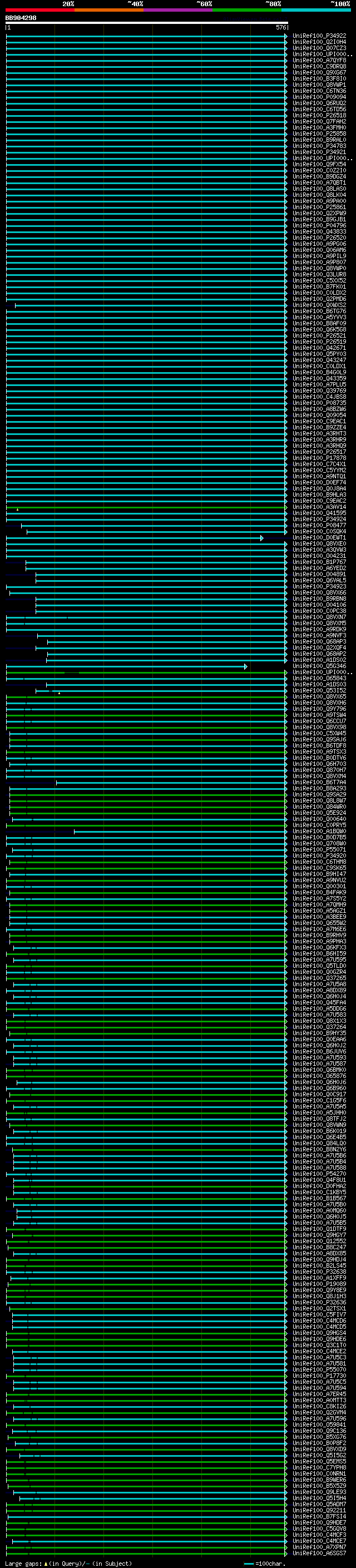Click the UniRef100_Q9FX54 label
Screen dimensions: 356x1568
(319, 164)
